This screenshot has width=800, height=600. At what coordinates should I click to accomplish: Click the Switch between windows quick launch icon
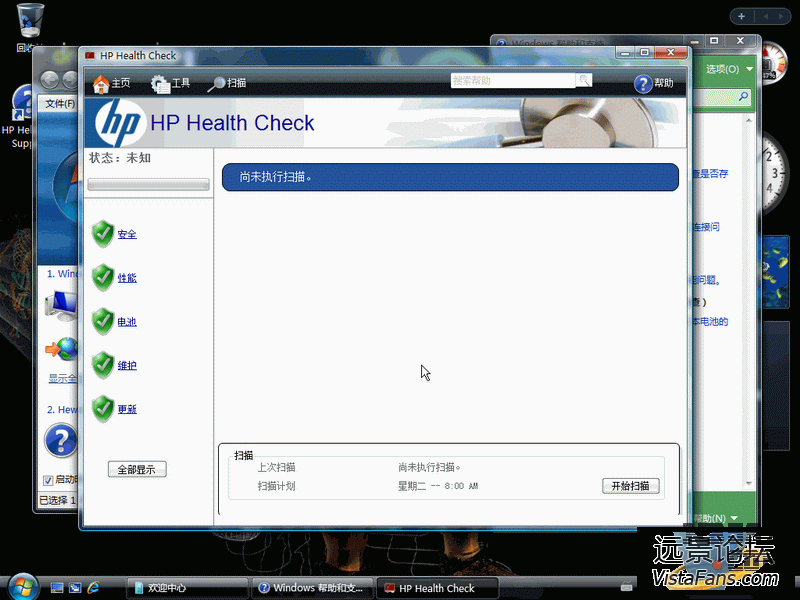[75, 588]
